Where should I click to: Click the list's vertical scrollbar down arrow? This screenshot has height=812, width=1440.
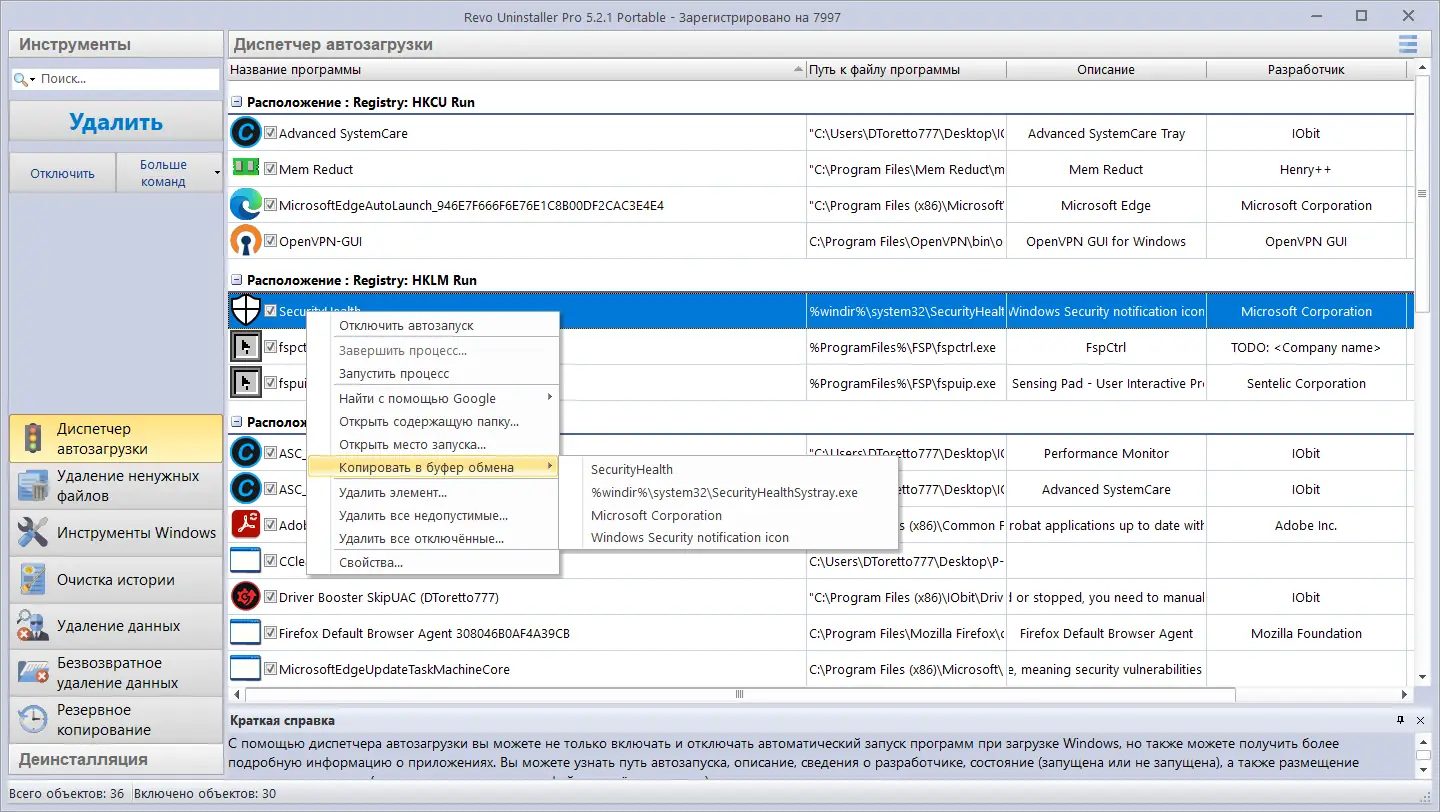(x=1424, y=677)
